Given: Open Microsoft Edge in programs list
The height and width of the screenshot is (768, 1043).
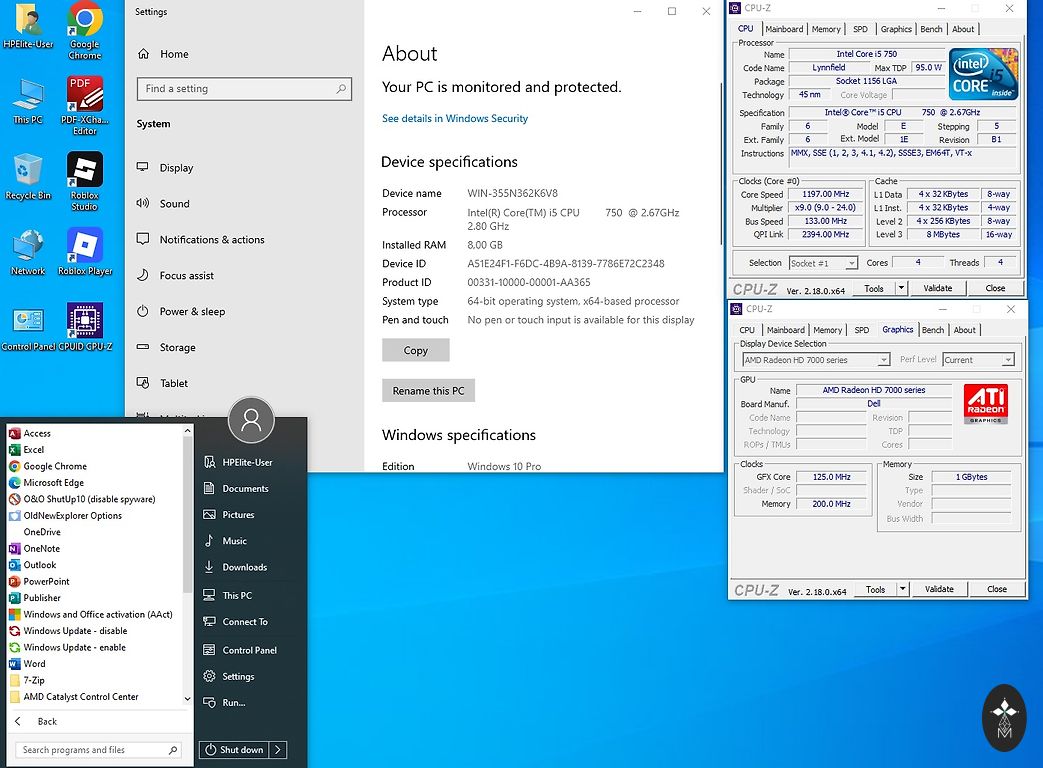Looking at the screenshot, I should [x=54, y=483].
